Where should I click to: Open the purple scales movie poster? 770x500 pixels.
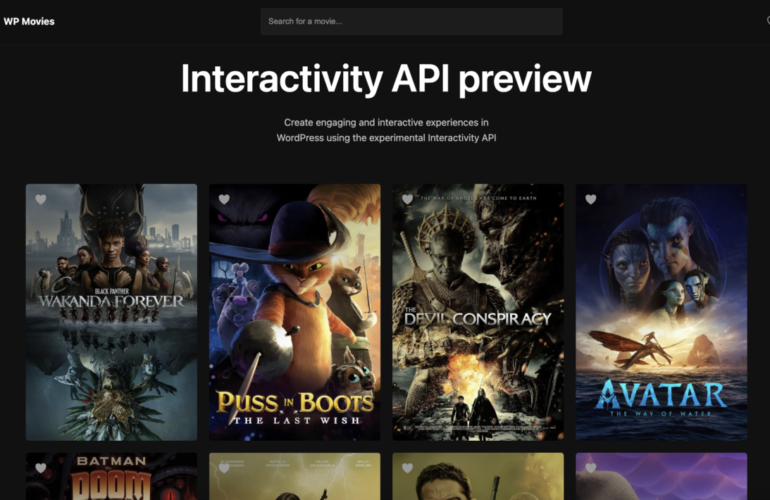coord(661,476)
